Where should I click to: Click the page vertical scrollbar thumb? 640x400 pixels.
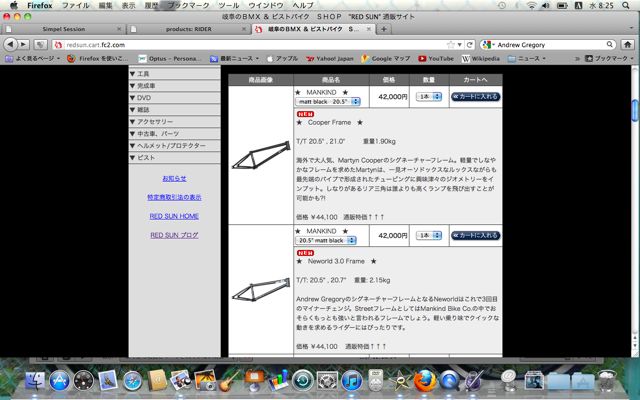(635, 110)
